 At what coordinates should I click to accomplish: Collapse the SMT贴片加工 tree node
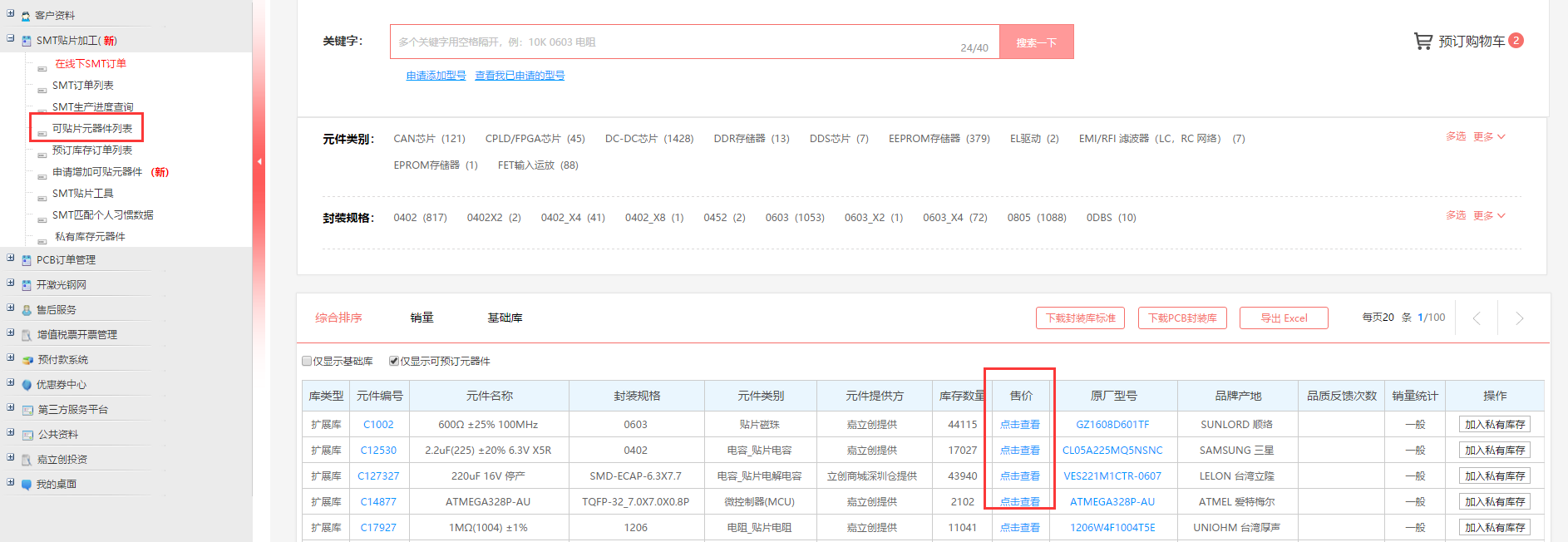click(11, 38)
